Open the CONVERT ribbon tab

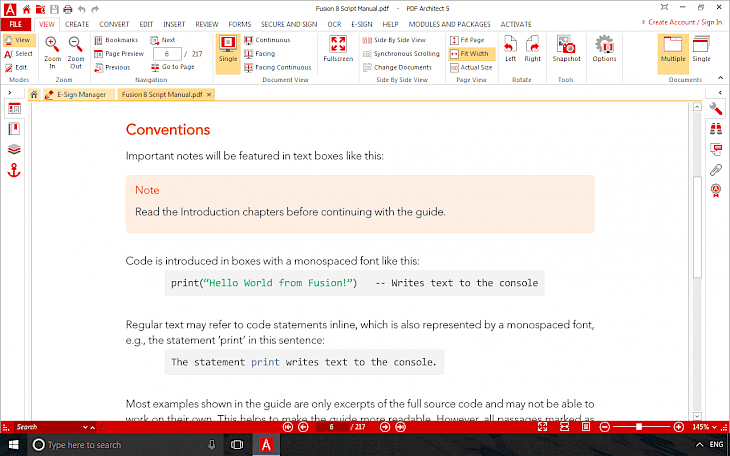tap(114, 24)
